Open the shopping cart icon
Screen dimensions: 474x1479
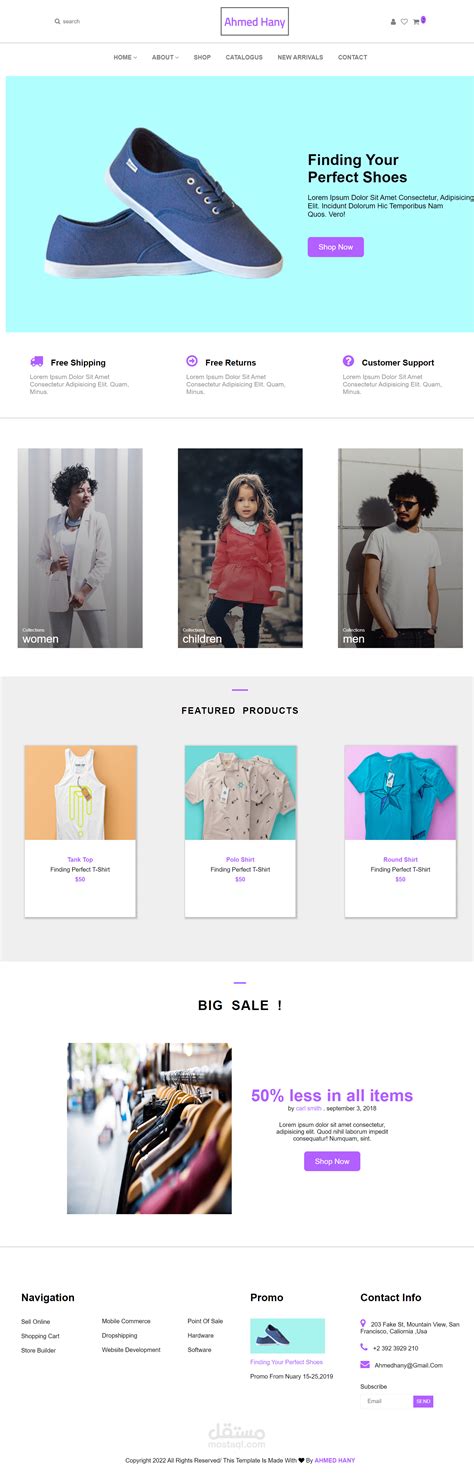tap(417, 21)
